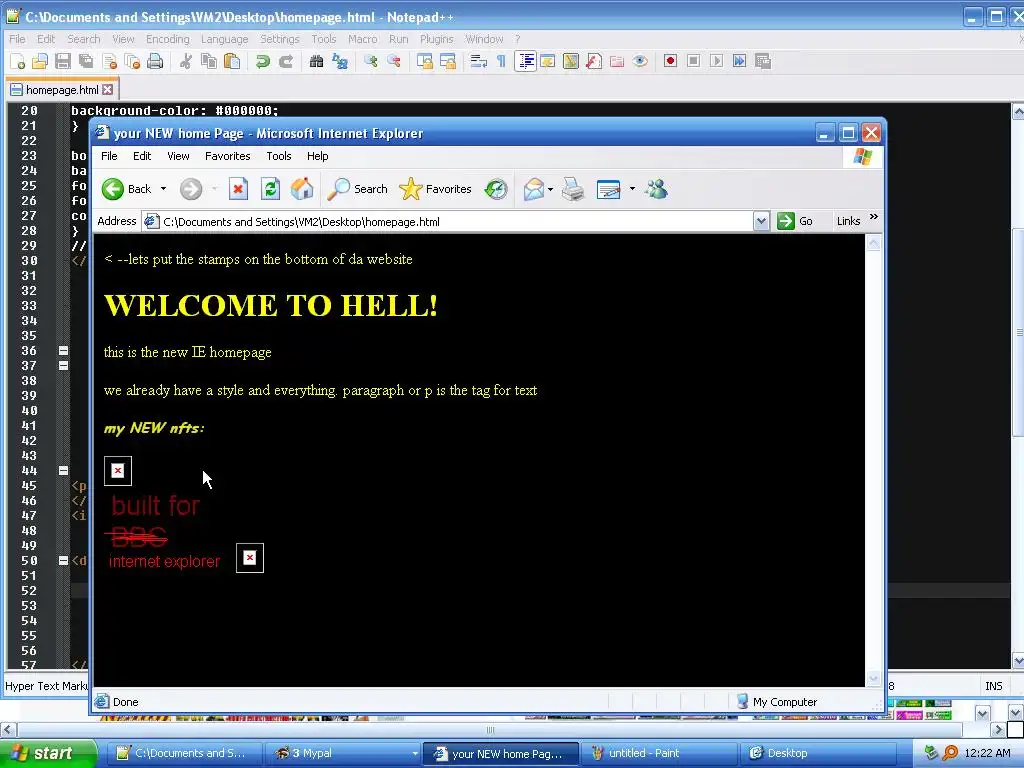
Task: Click the Open file icon in Notepad++ toolbar
Action: pos(40,61)
